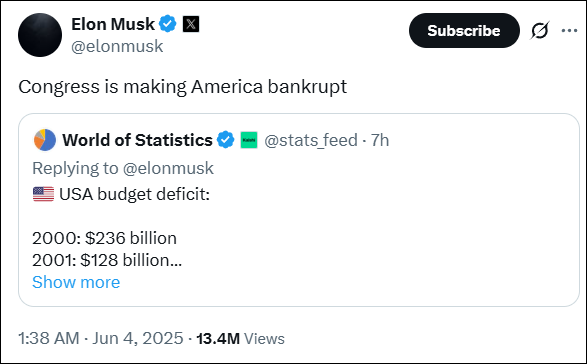587x364 pixels.
Task: Click Elon Musk's blue verified badge
Action: point(168,24)
